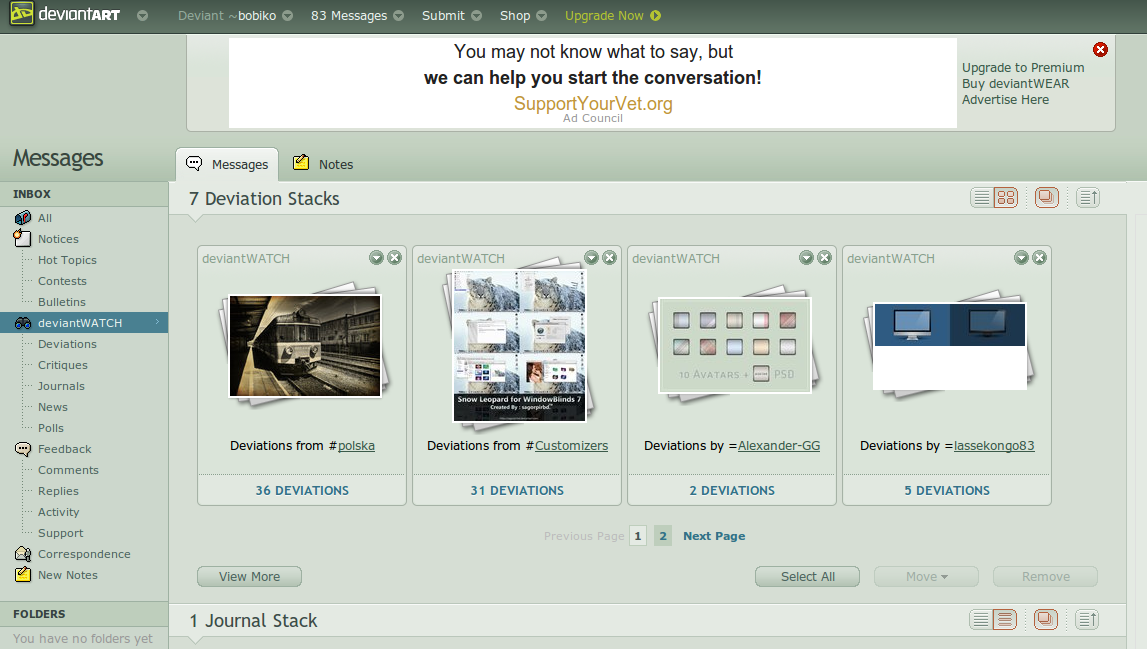1147x649 pixels.
Task: Open the Deviant ~bobiko dropdown arrow
Action: click(x=287, y=15)
